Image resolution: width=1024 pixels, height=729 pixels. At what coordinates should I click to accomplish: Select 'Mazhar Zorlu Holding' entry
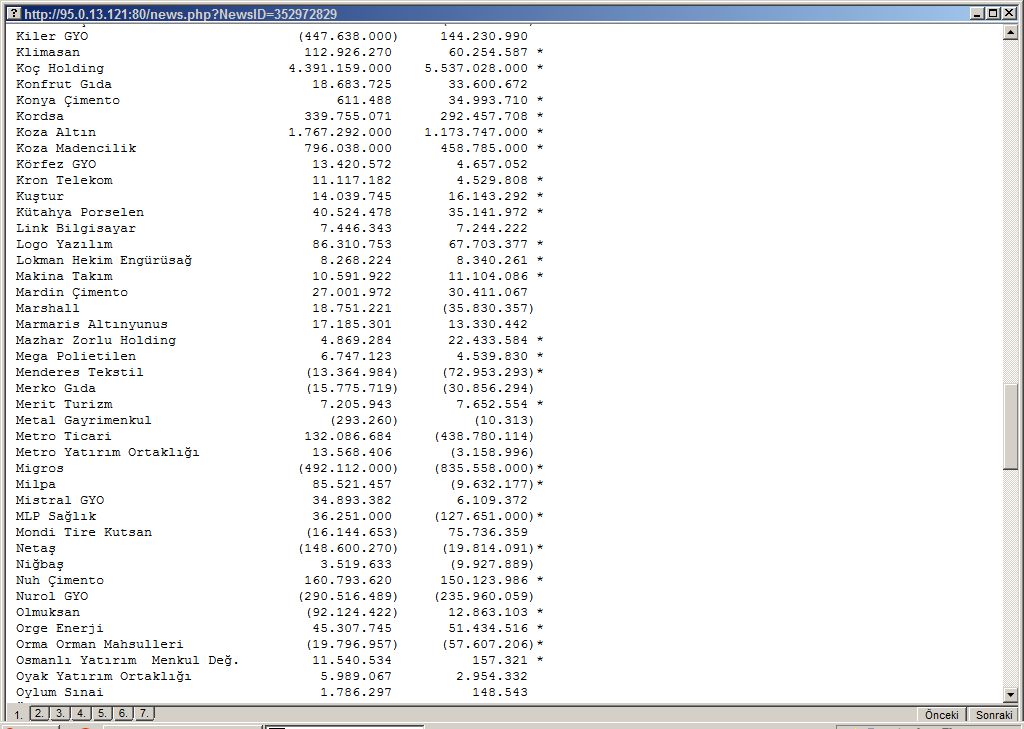(96, 340)
